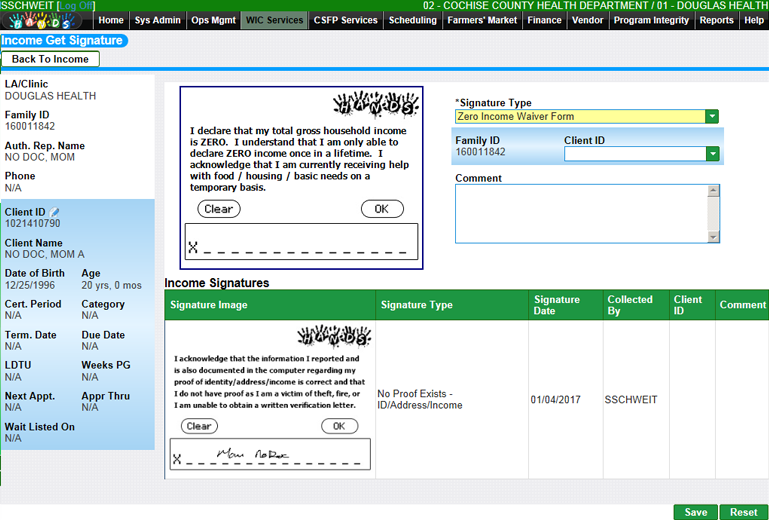The height and width of the screenshot is (520, 769).
Task: Click the Reset button
Action: (743, 512)
